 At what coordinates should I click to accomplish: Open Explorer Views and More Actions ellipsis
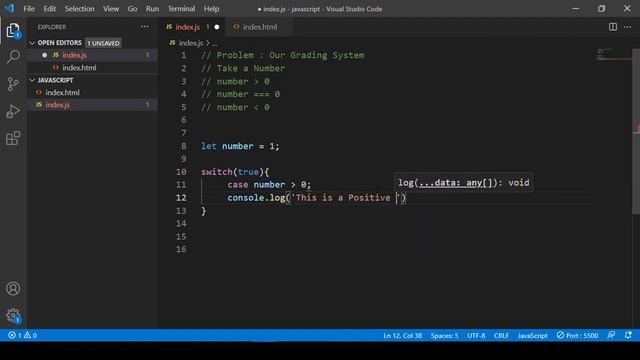[145, 27]
